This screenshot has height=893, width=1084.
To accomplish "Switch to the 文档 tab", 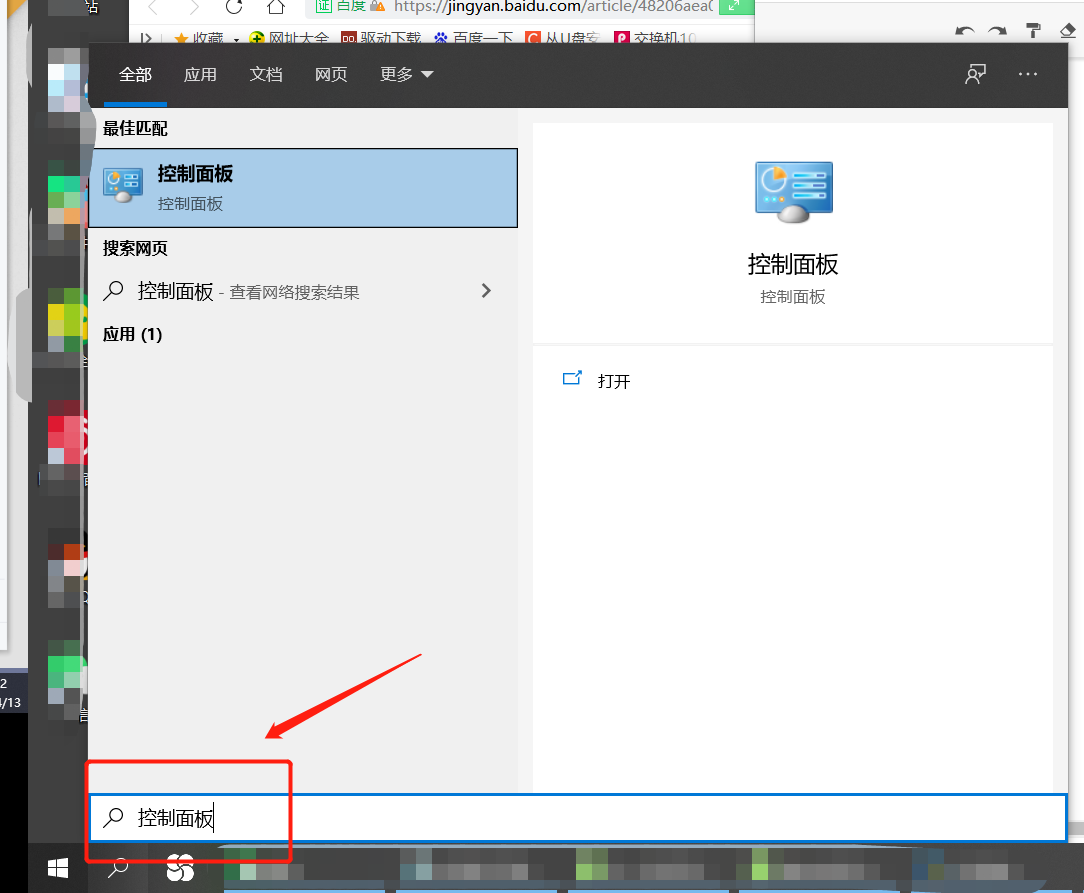I will 266,73.
